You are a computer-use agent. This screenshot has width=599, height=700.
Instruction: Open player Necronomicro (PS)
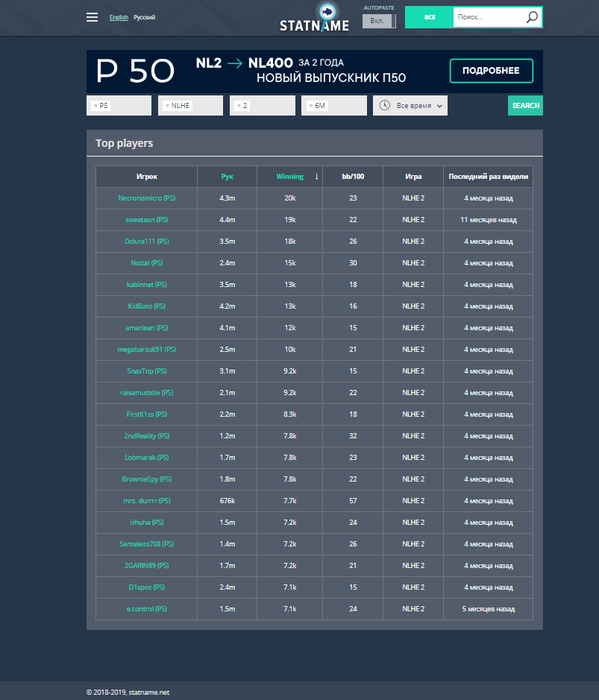[x=146, y=198]
